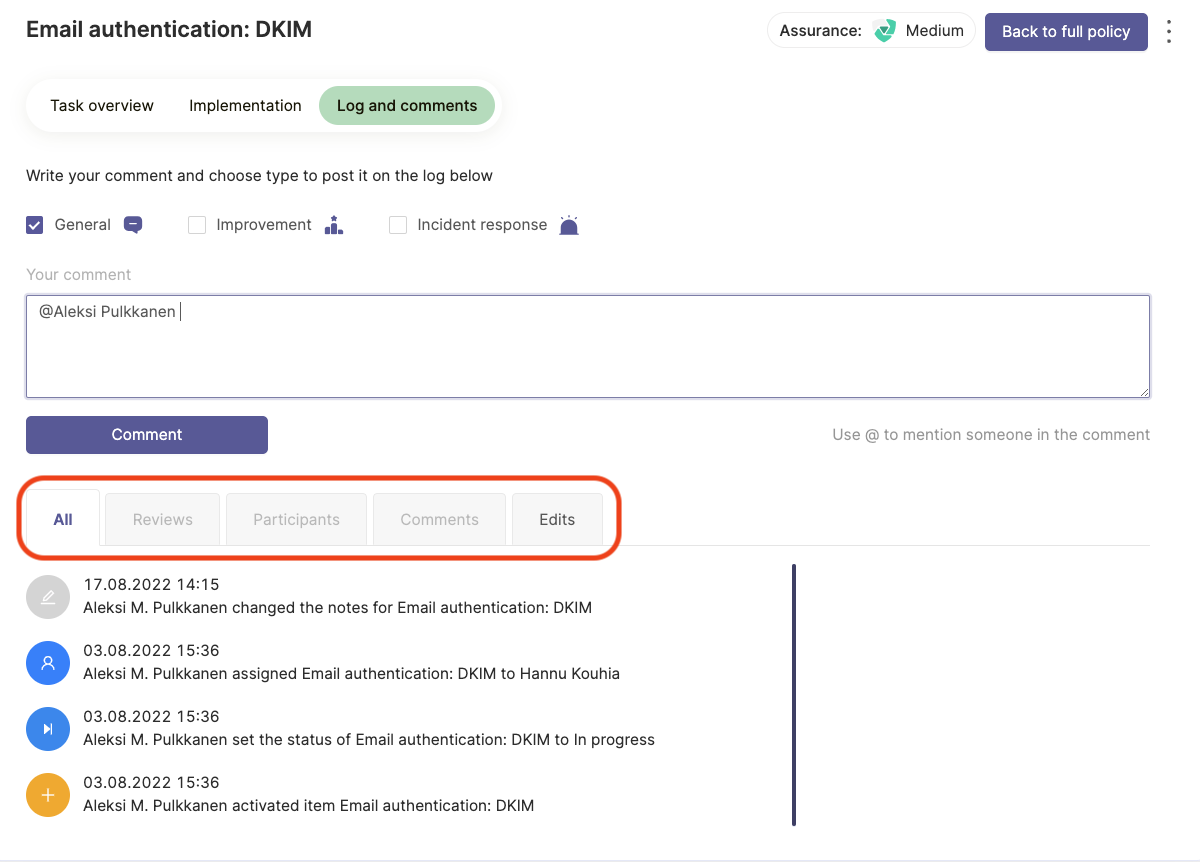
Task: Click the blue person icon for the assignment entry
Action: tap(48, 663)
